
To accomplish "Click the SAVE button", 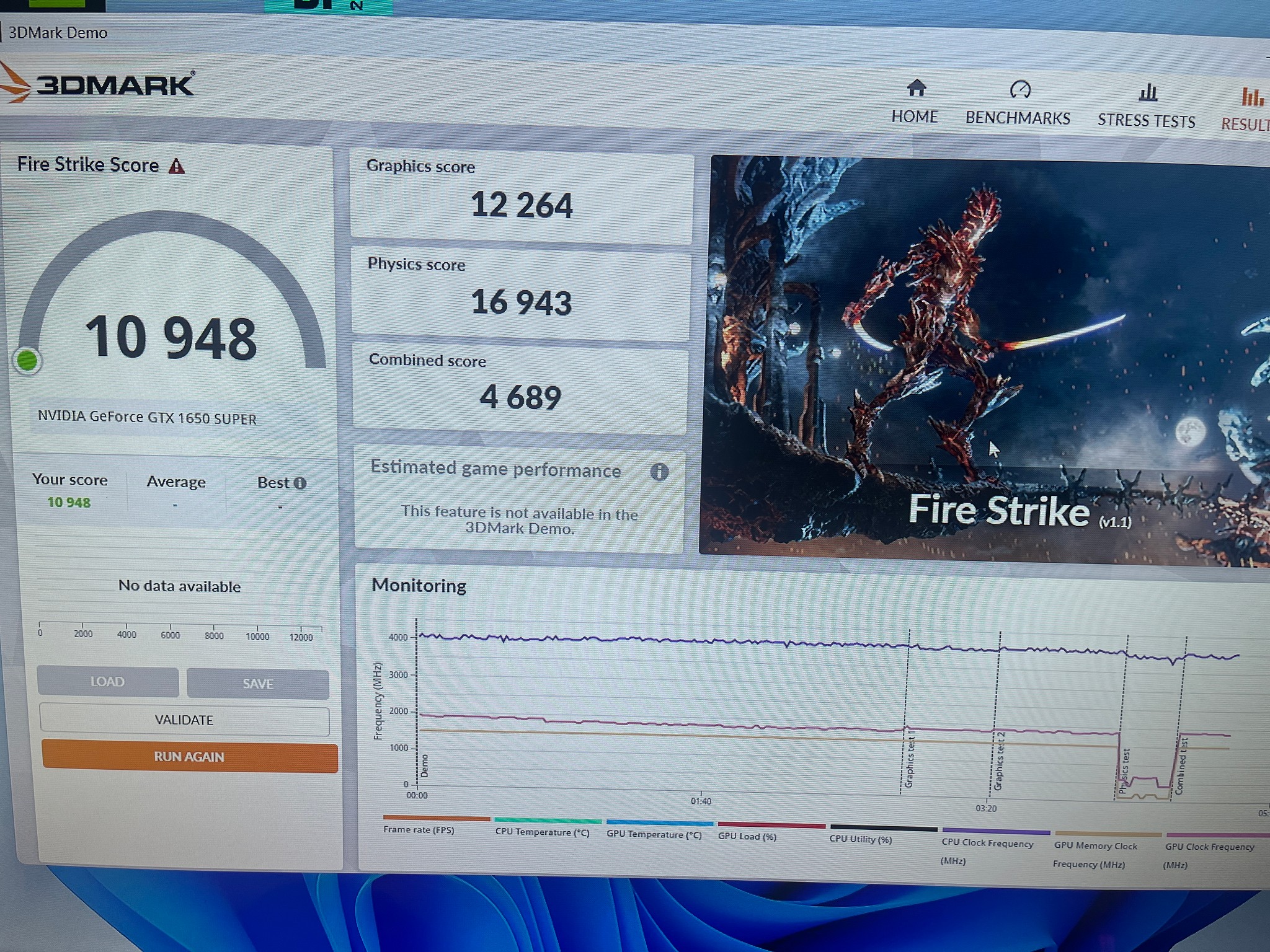I will pos(258,684).
